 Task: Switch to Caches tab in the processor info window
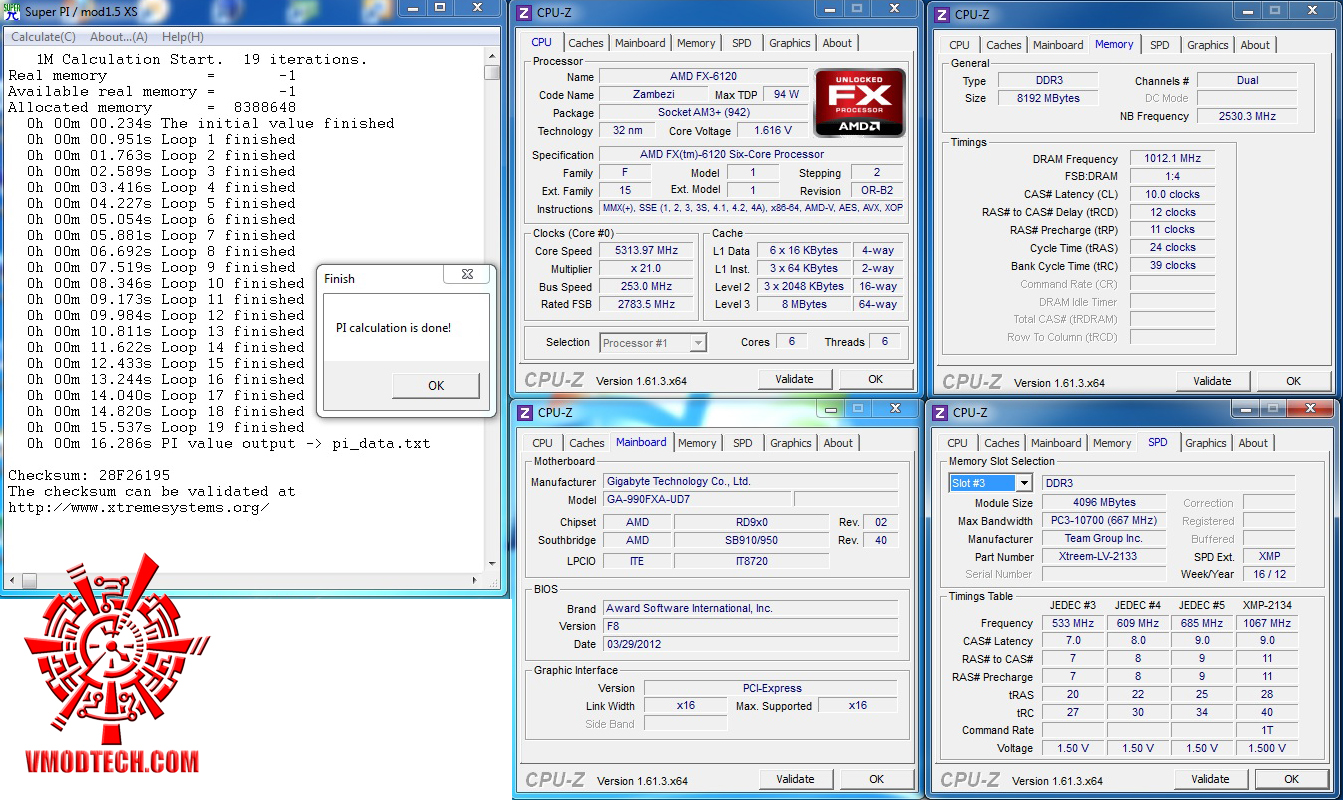pyautogui.click(x=586, y=43)
